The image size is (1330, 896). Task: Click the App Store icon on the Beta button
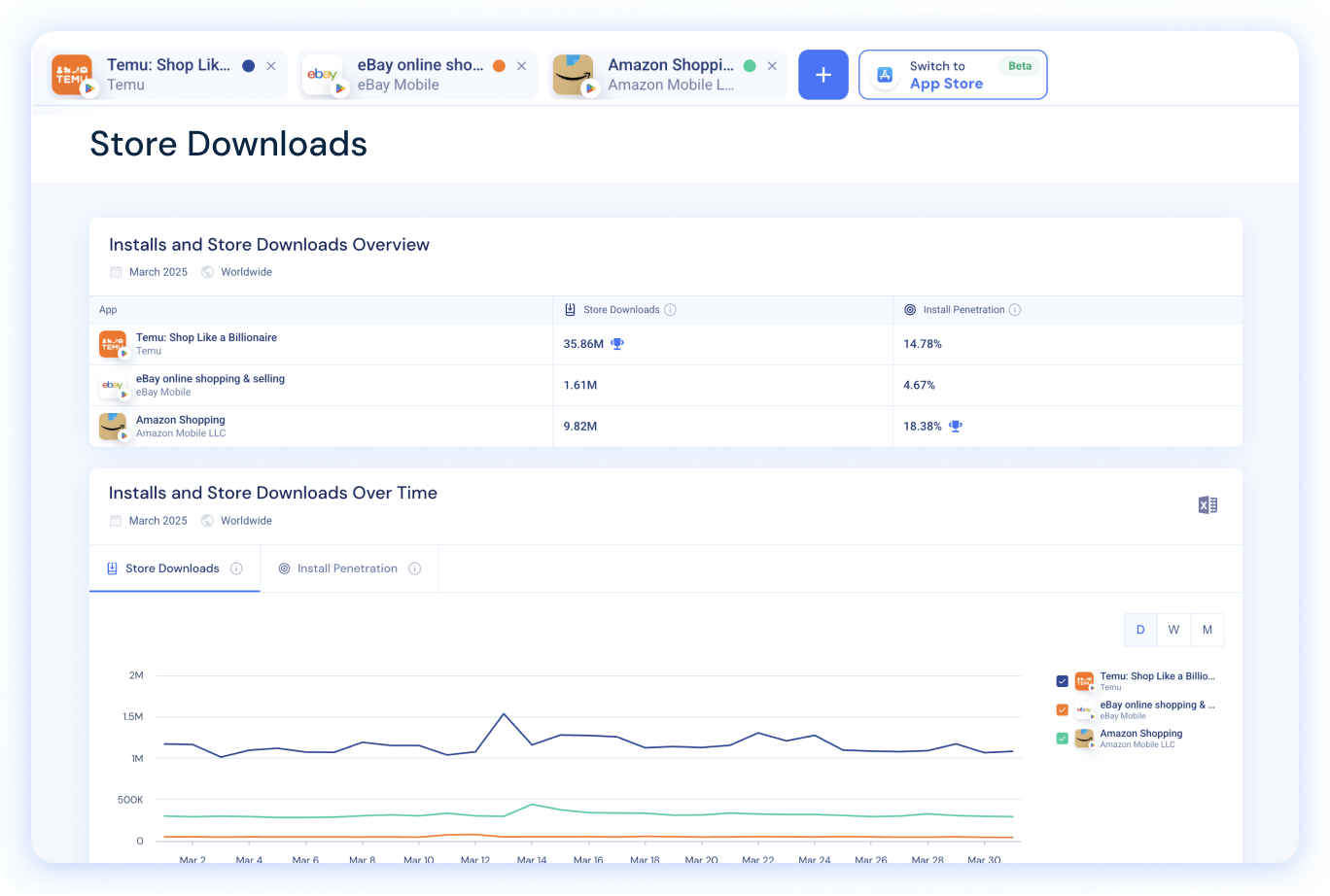884,74
